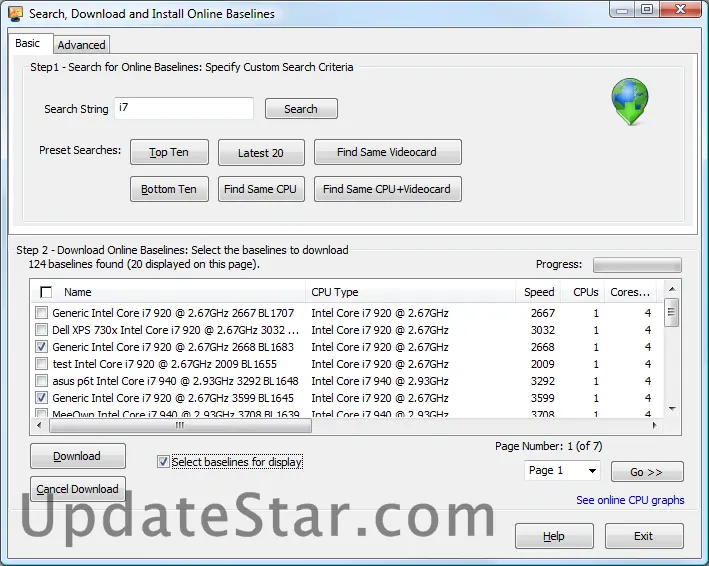Click the vertical scrollbar thumb in list
This screenshot has width=709, height=566.
coord(671,312)
